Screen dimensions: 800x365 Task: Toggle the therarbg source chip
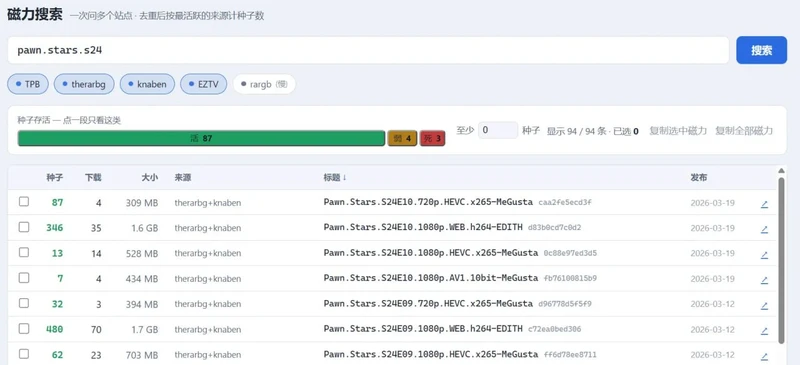pyautogui.click(x=84, y=84)
